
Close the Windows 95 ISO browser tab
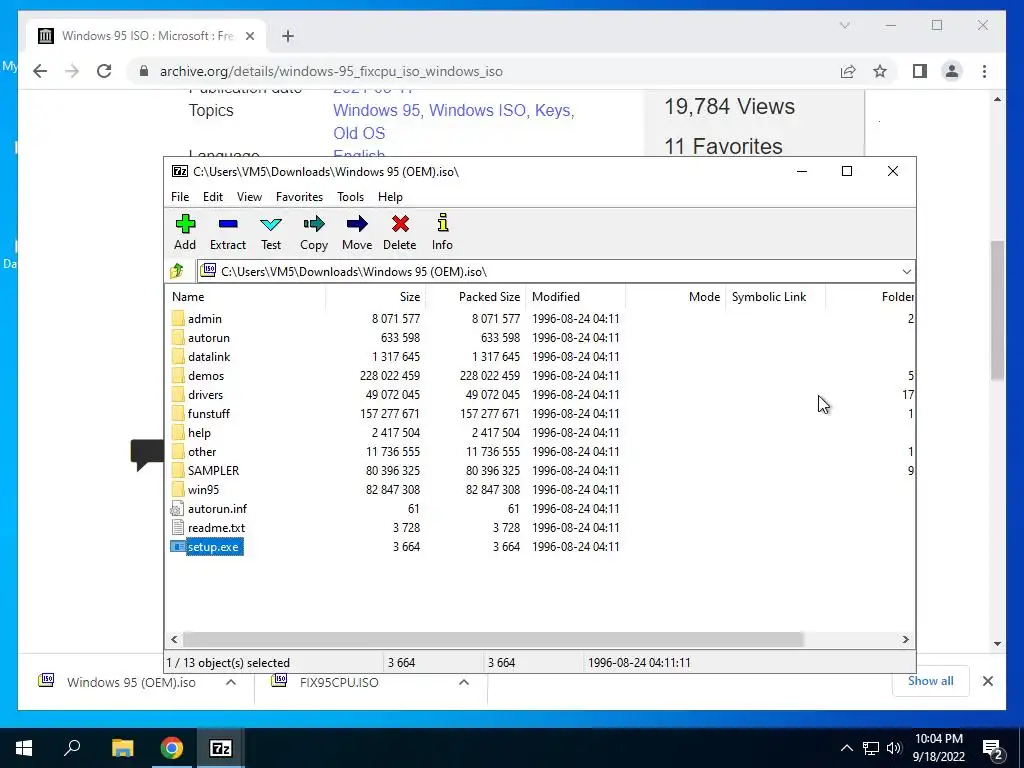(249, 36)
